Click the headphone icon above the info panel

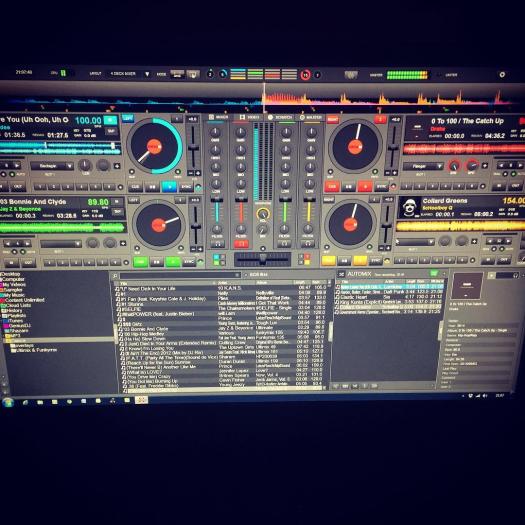pyautogui.click(x=516, y=275)
